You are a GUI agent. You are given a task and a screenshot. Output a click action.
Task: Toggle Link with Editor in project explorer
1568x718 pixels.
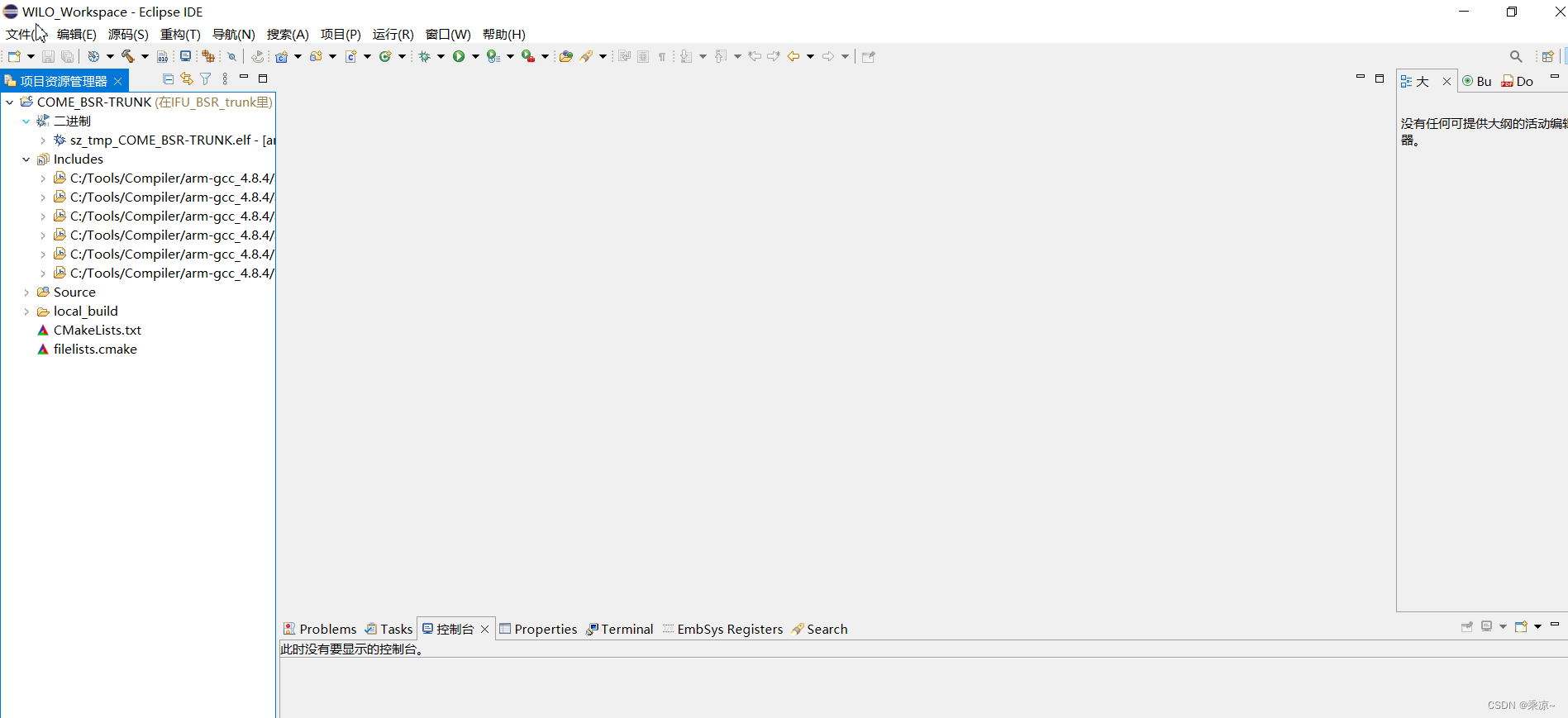(187, 78)
